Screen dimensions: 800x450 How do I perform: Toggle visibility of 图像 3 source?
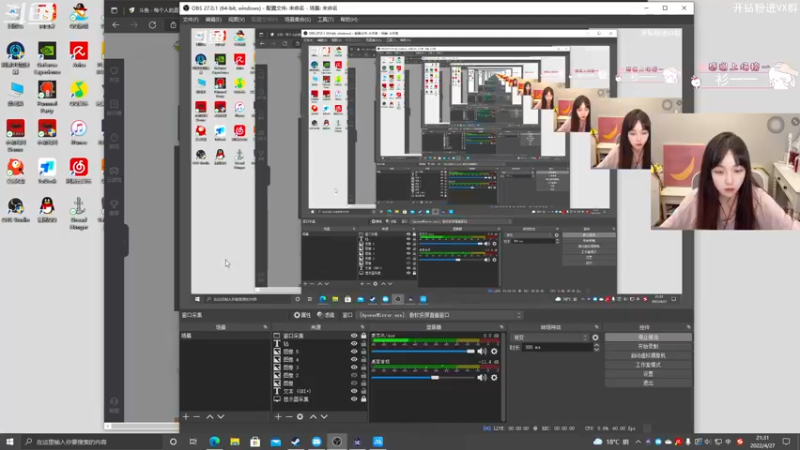[354, 367]
